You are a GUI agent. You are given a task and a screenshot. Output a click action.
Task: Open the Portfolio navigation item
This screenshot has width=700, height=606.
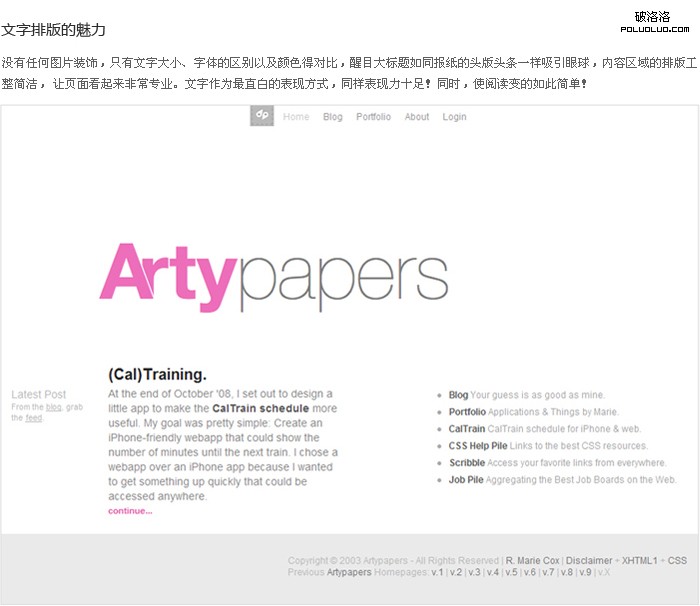(x=374, y=117)
